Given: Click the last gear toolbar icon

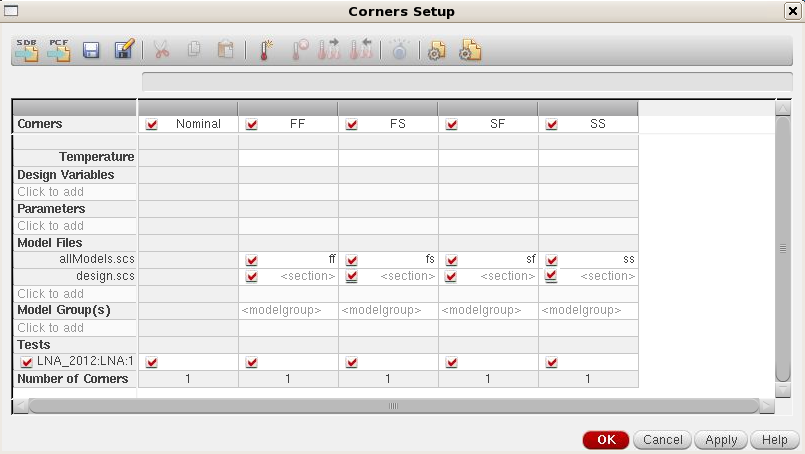Looking at the screenshot, I should pyautogui.click(x=470, y=50).
